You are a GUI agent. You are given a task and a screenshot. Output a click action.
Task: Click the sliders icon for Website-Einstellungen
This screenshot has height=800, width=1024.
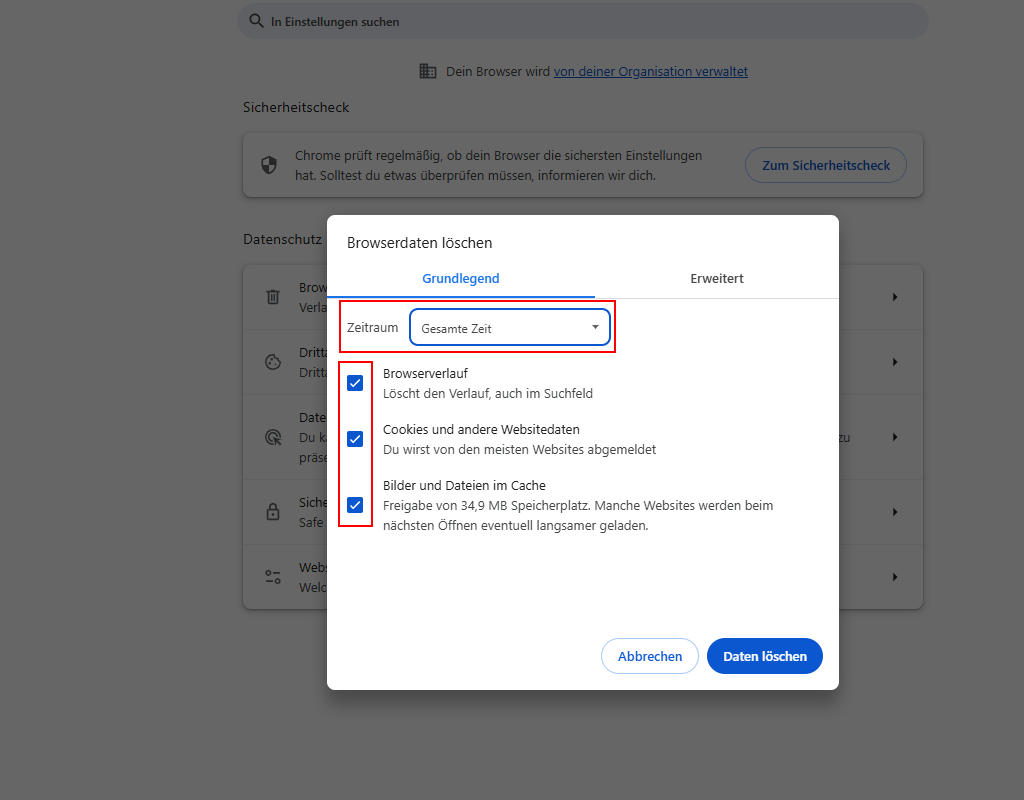click(x=273, y=576)
